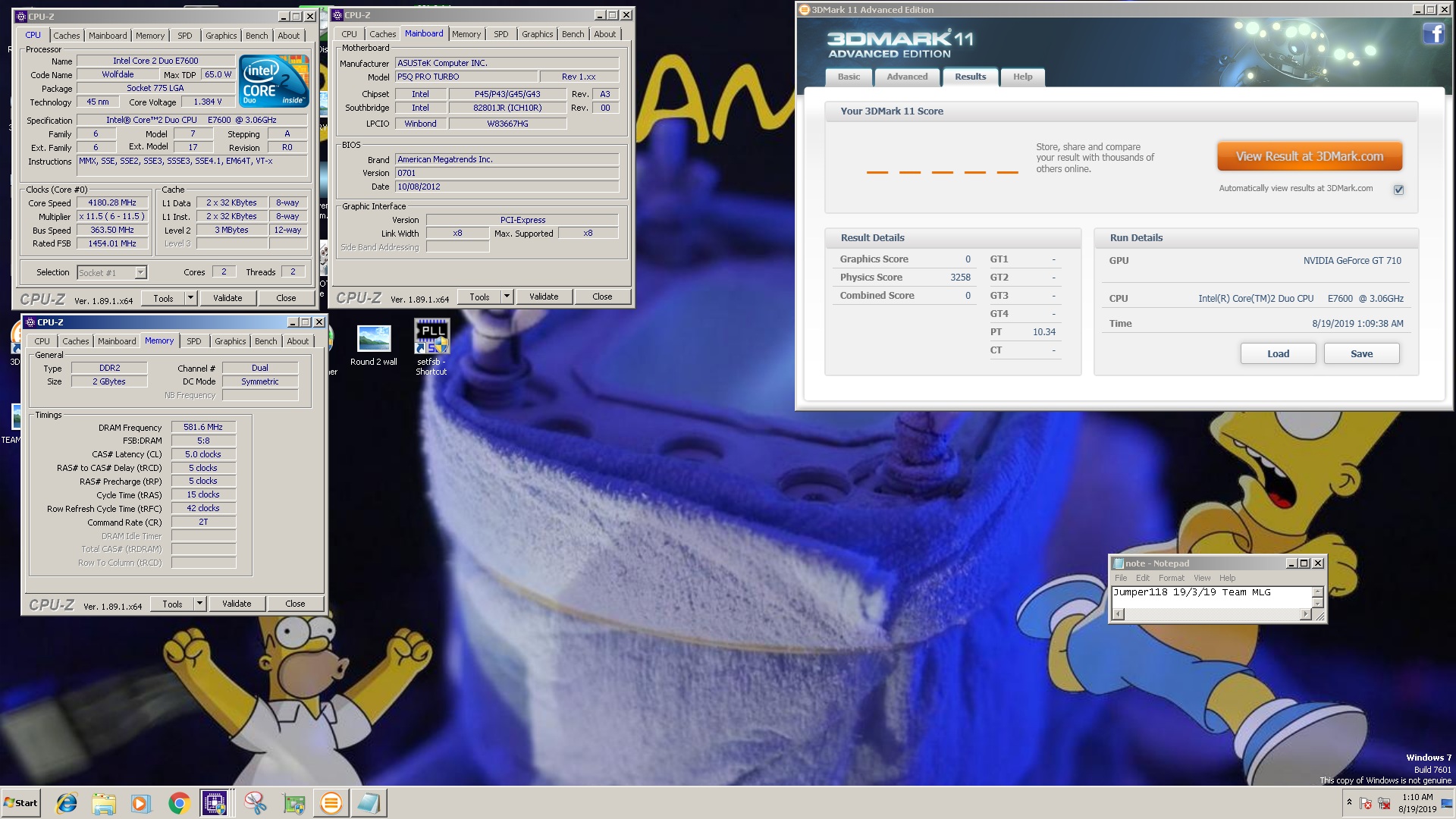This screenshot has width=1456, height=819.
Task: Click Validate in CPU window
Action: (227, 298)
